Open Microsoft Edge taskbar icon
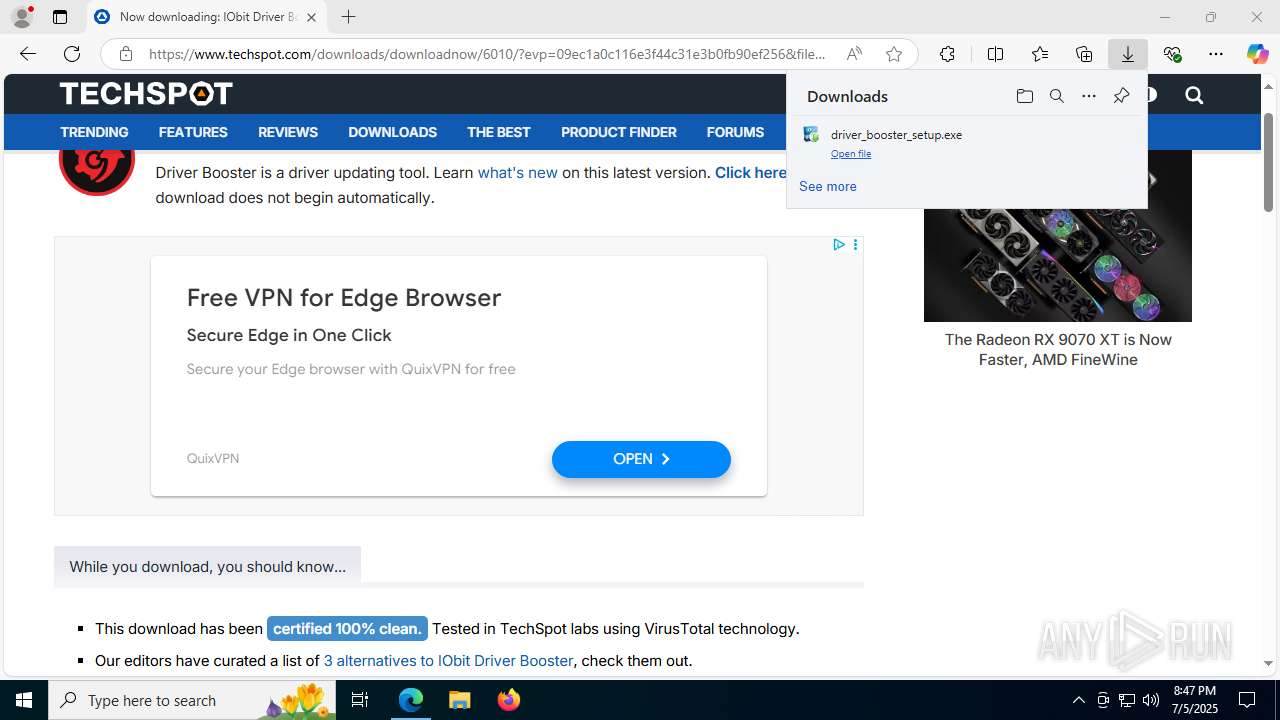 point(411,700)
